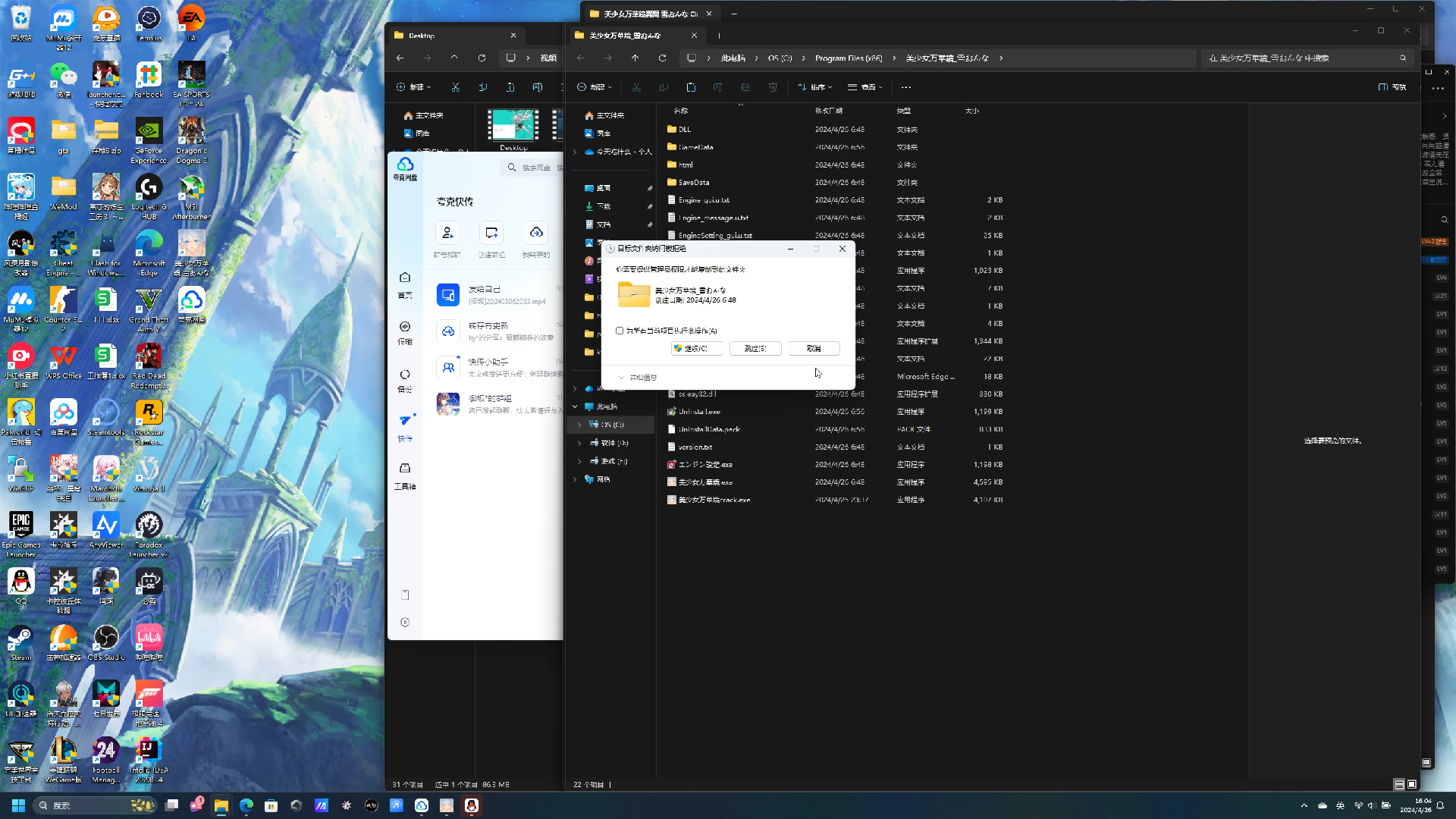Click the Skip (跳过) button in dialog
Image resolution: width=1456 pixels, height=819 pixels.
(755, 348)
